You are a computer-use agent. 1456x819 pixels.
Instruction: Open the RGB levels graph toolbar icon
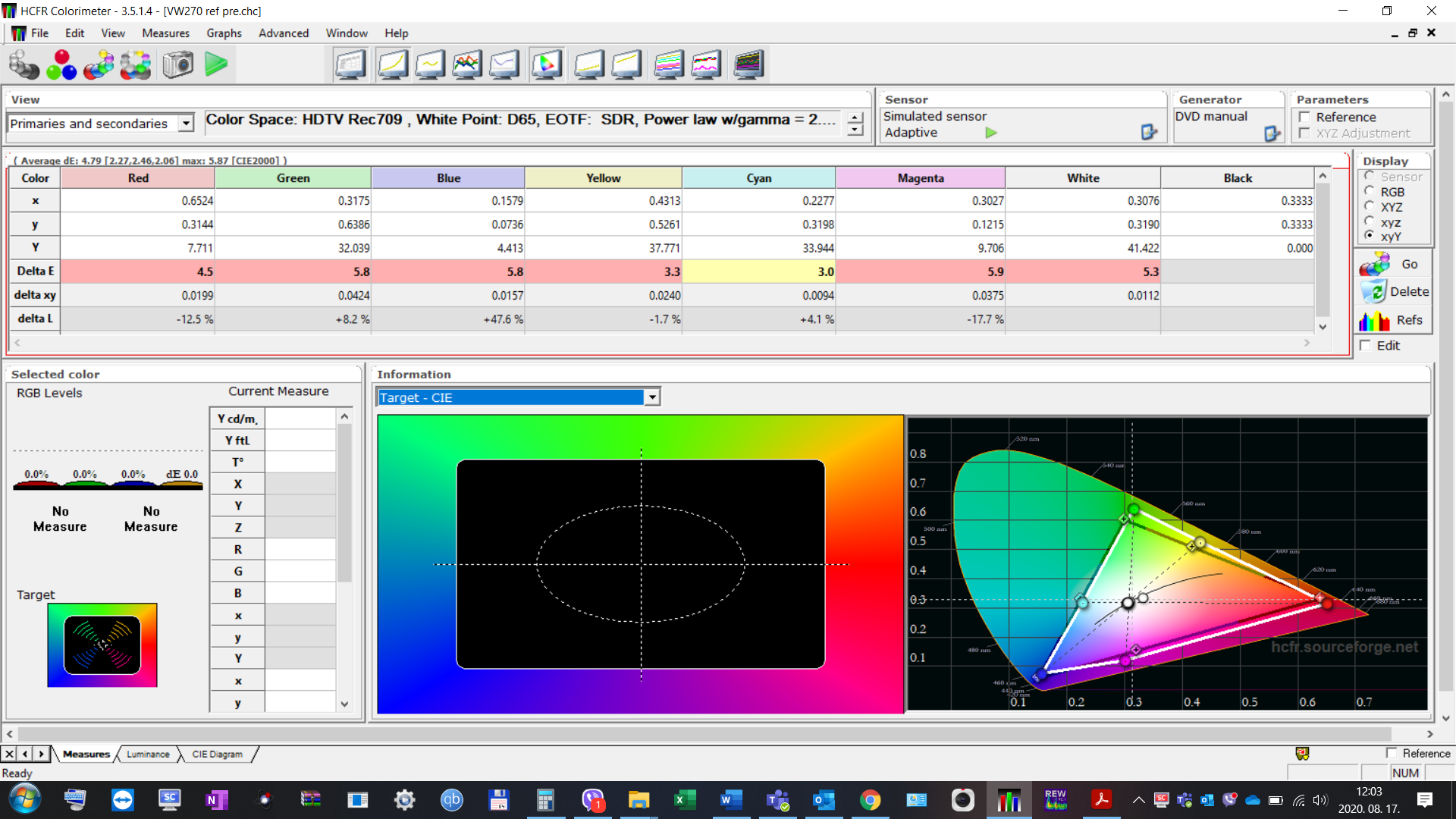(x=466, y=64)
